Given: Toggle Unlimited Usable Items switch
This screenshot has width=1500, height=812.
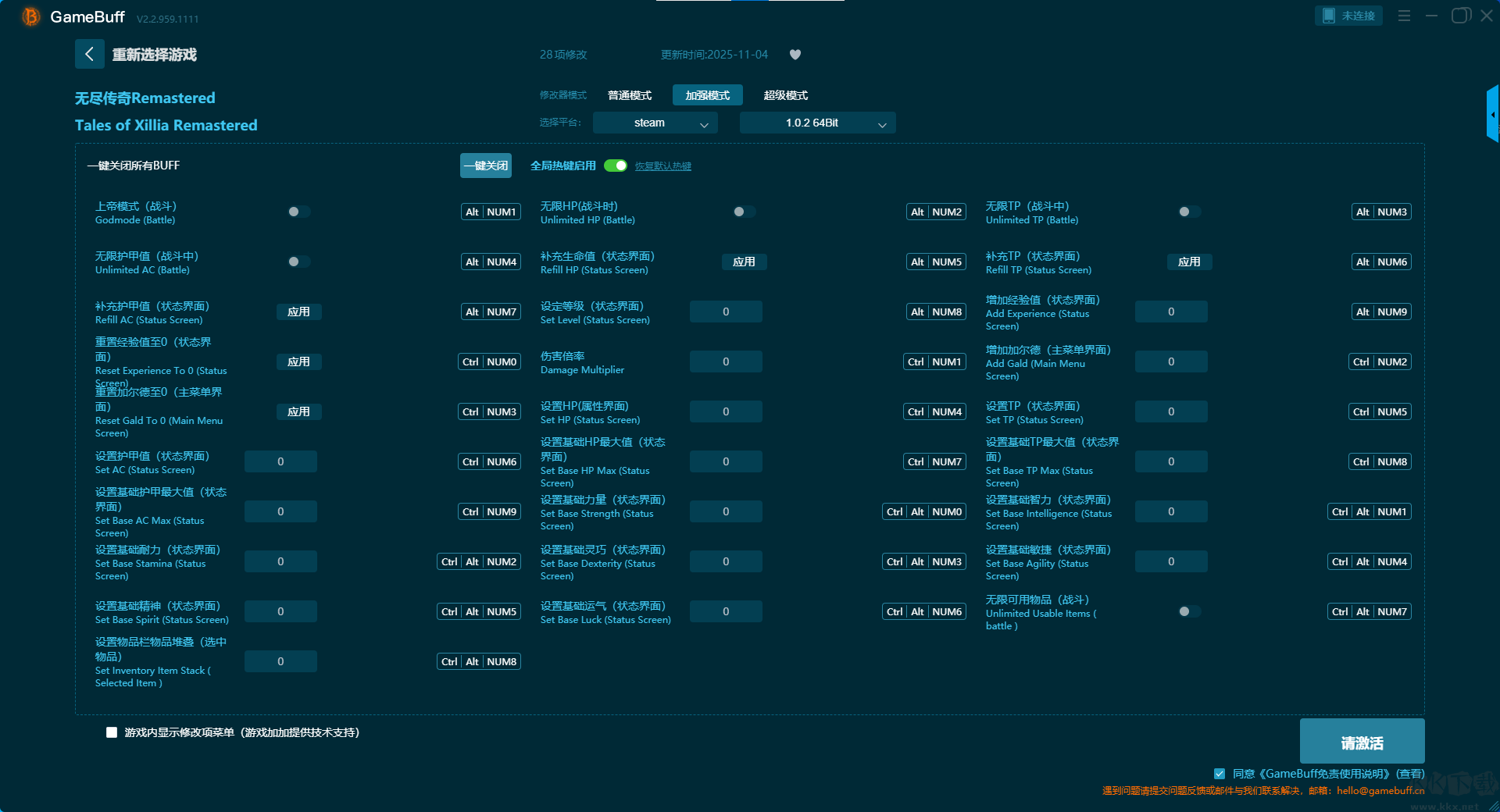Looking at the screenshot, I should 1189,611.
